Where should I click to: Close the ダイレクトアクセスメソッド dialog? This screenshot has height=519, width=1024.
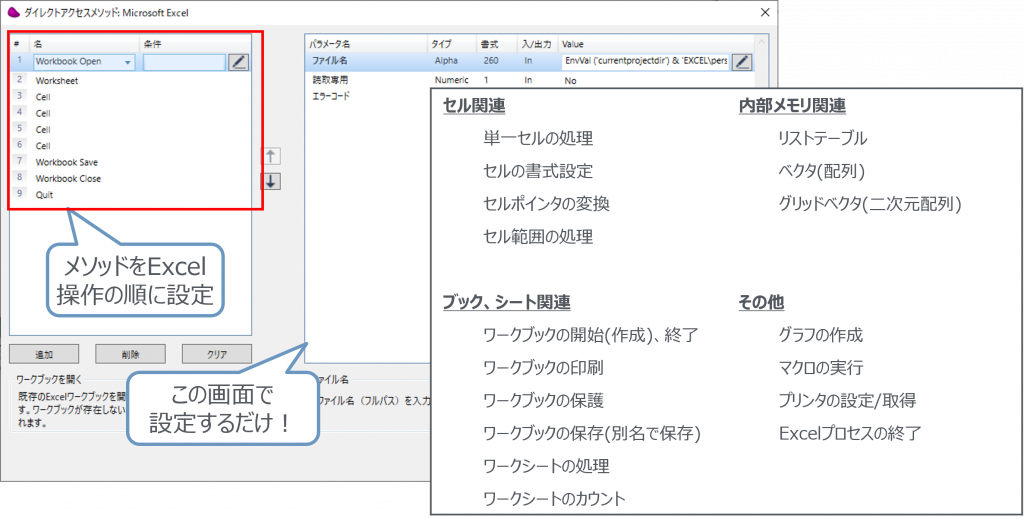pyautogui.click(x=766, y=13)
